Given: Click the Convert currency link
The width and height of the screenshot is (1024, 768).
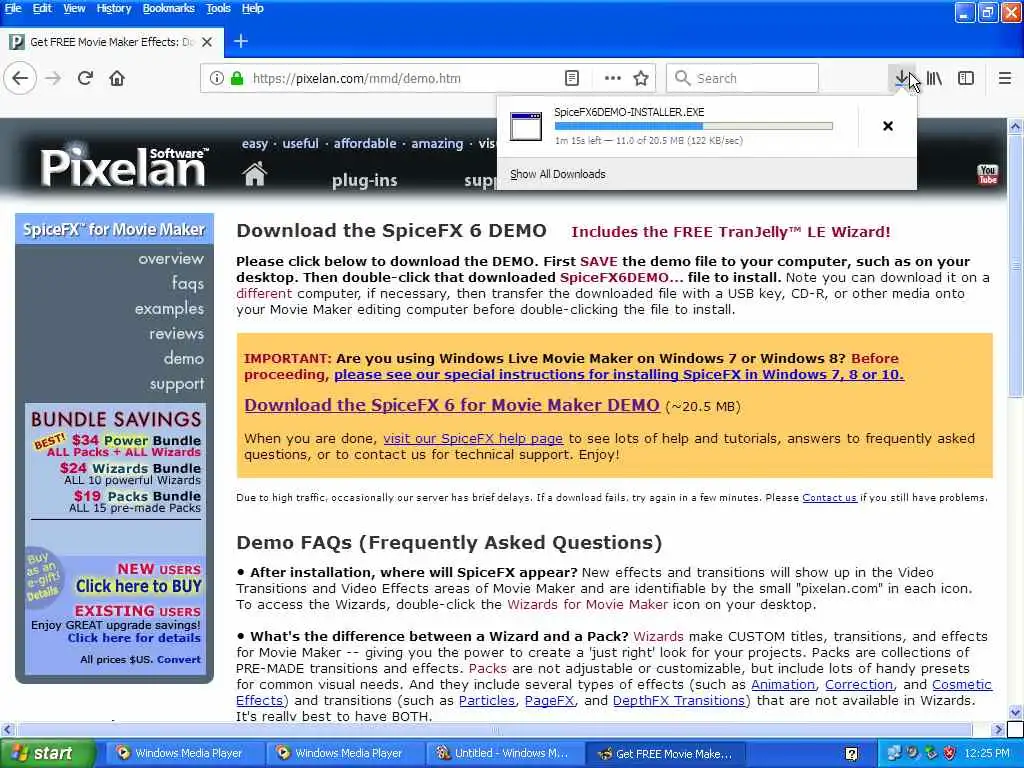Looking at the screenshot, I should tap(179, 660).
